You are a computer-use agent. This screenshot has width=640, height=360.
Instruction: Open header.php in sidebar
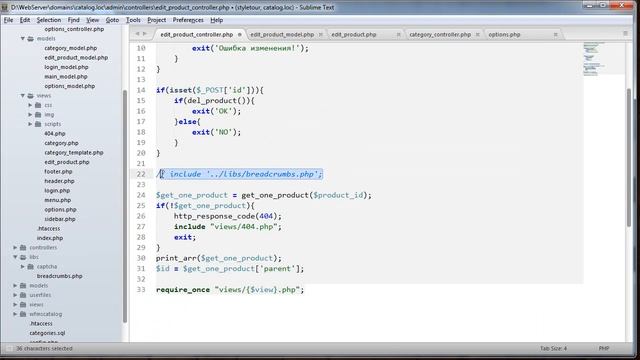(x=59, y=181)
